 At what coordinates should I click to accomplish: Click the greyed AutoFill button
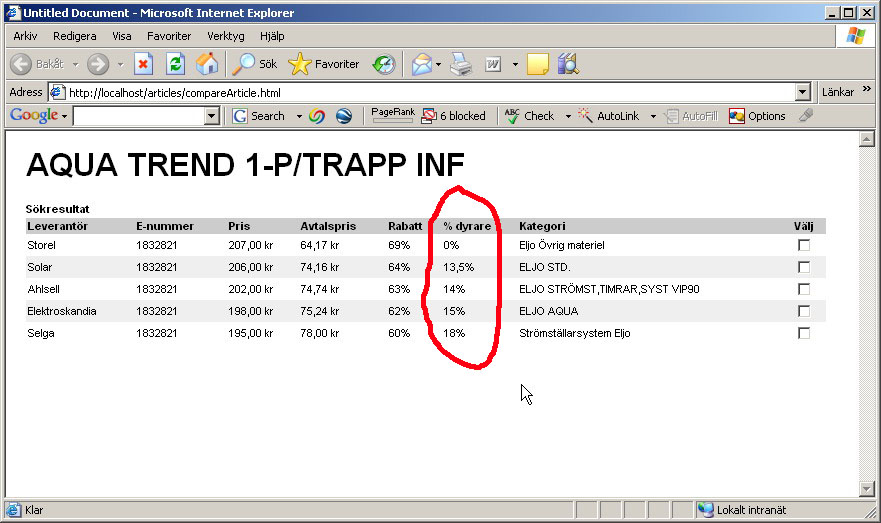(x=691, y=116)
